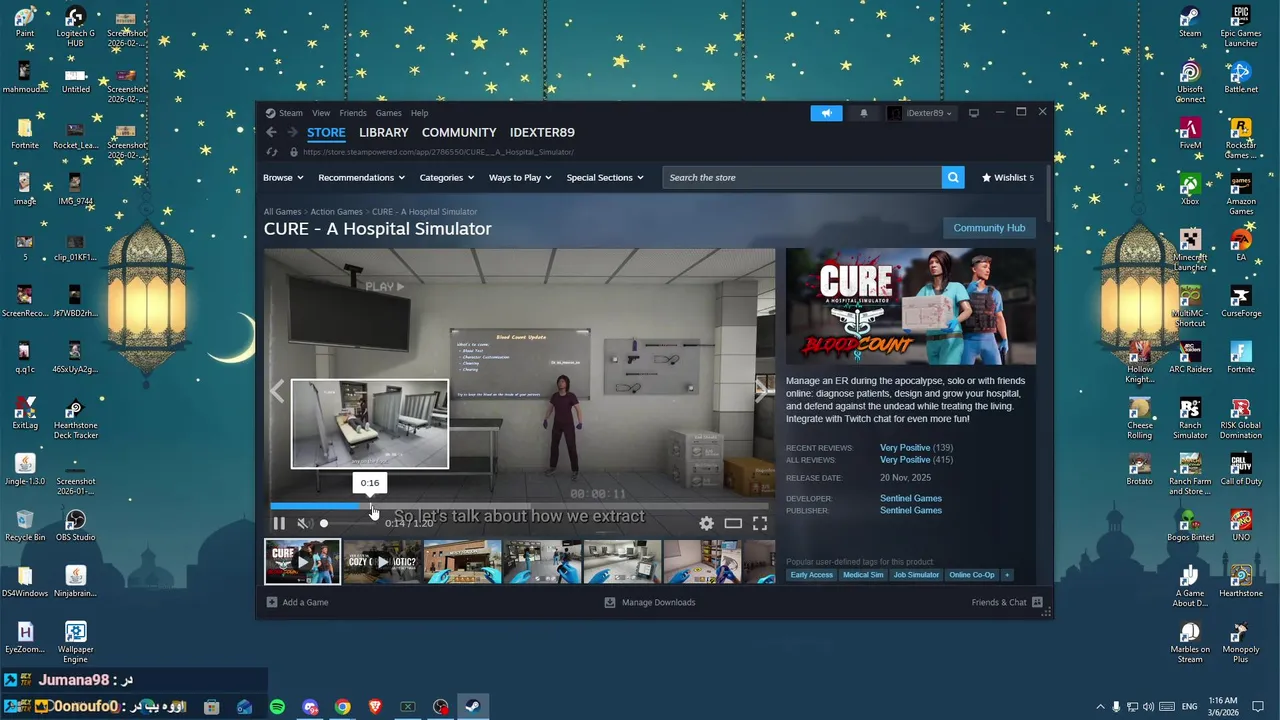Select the Medical Sim tag
This screenshot has height=720, width=1280.
coord(863,575)
